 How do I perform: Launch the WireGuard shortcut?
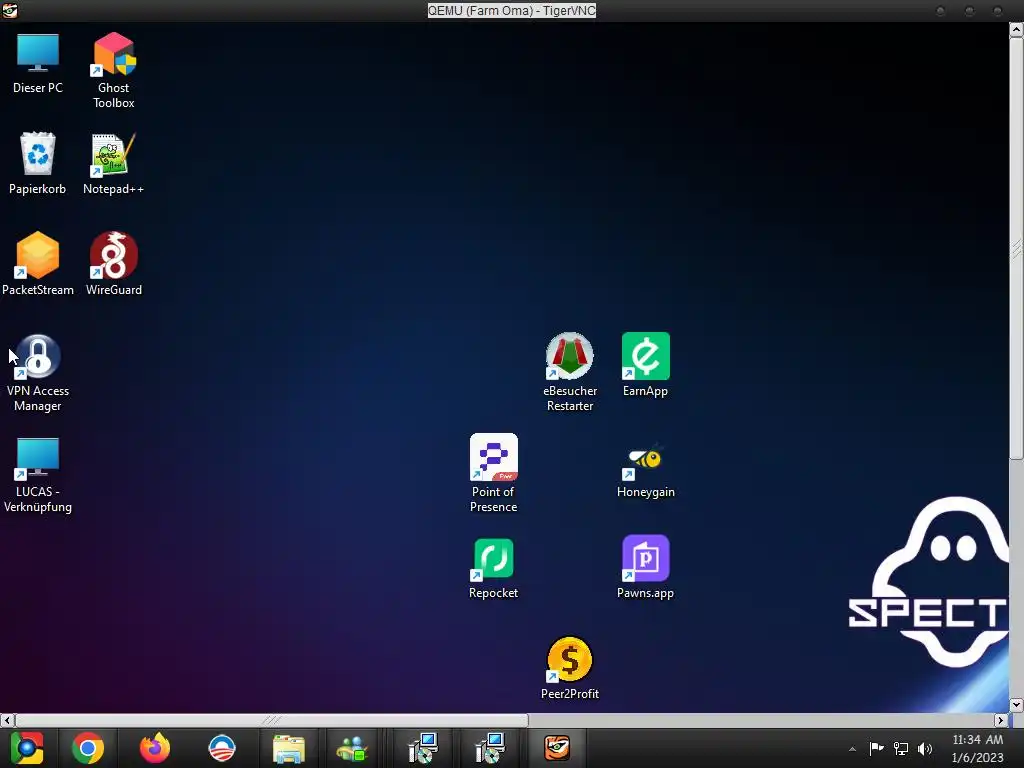[x=114, y=264]
